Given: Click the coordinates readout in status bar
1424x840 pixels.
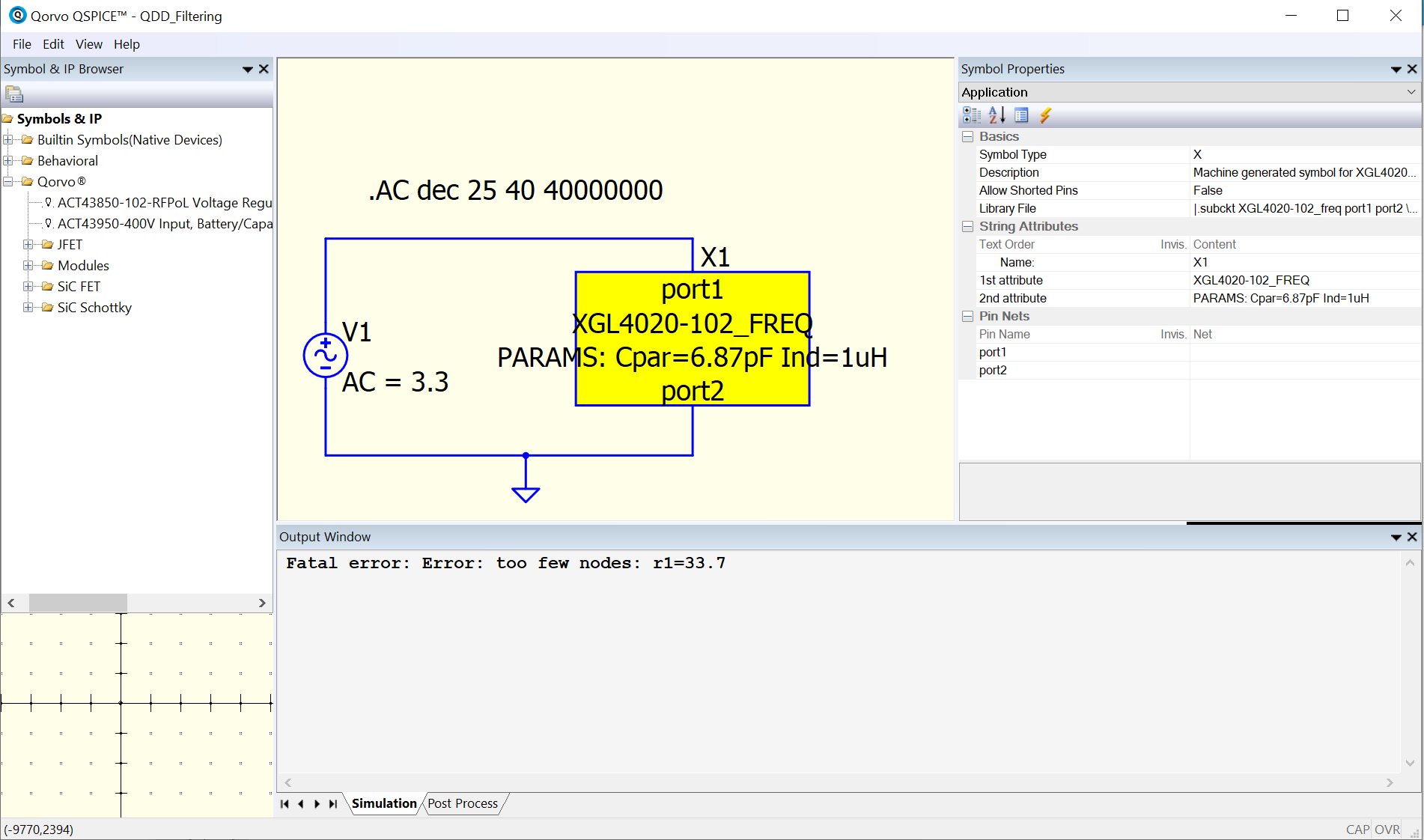Looking at the screenshot, I should click(39, 830).
